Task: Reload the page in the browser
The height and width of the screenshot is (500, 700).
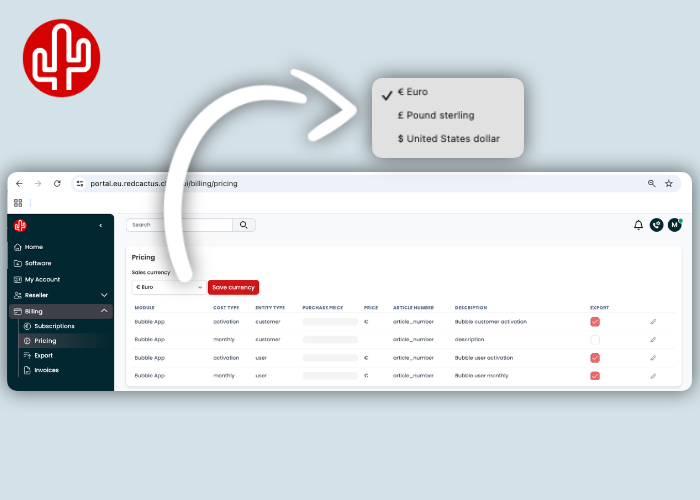Action: point(57,184)
